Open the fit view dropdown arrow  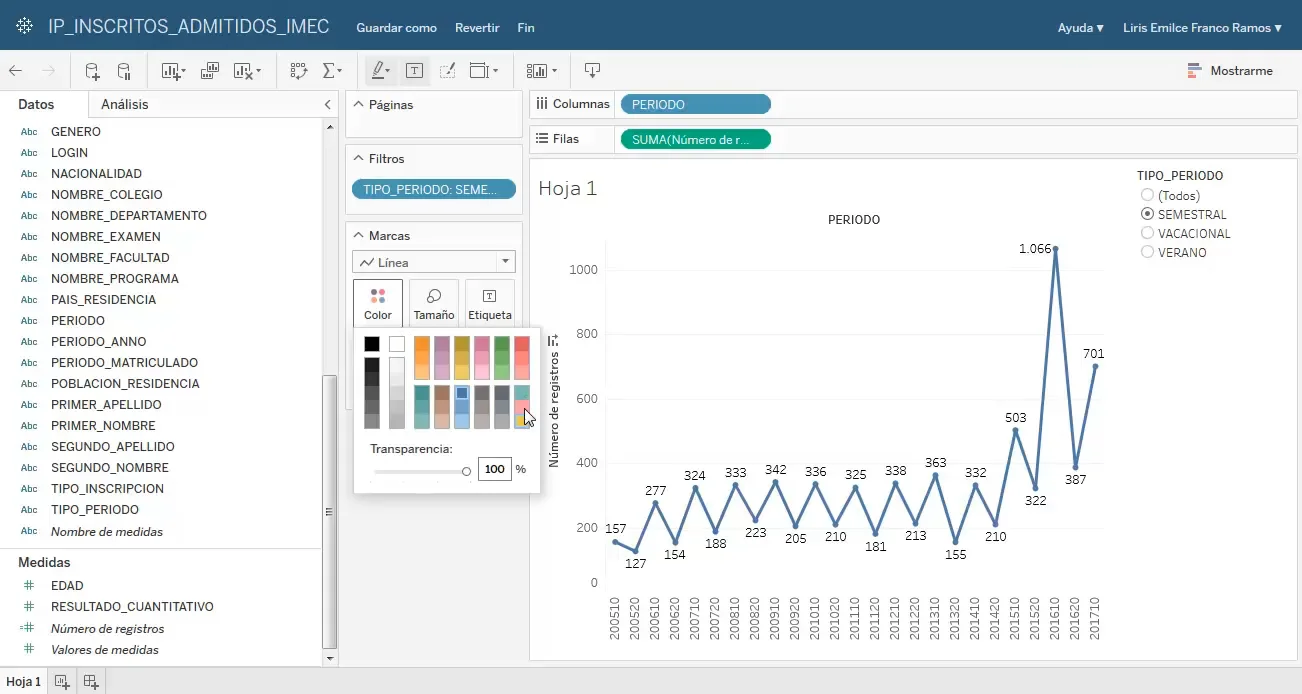496,71
